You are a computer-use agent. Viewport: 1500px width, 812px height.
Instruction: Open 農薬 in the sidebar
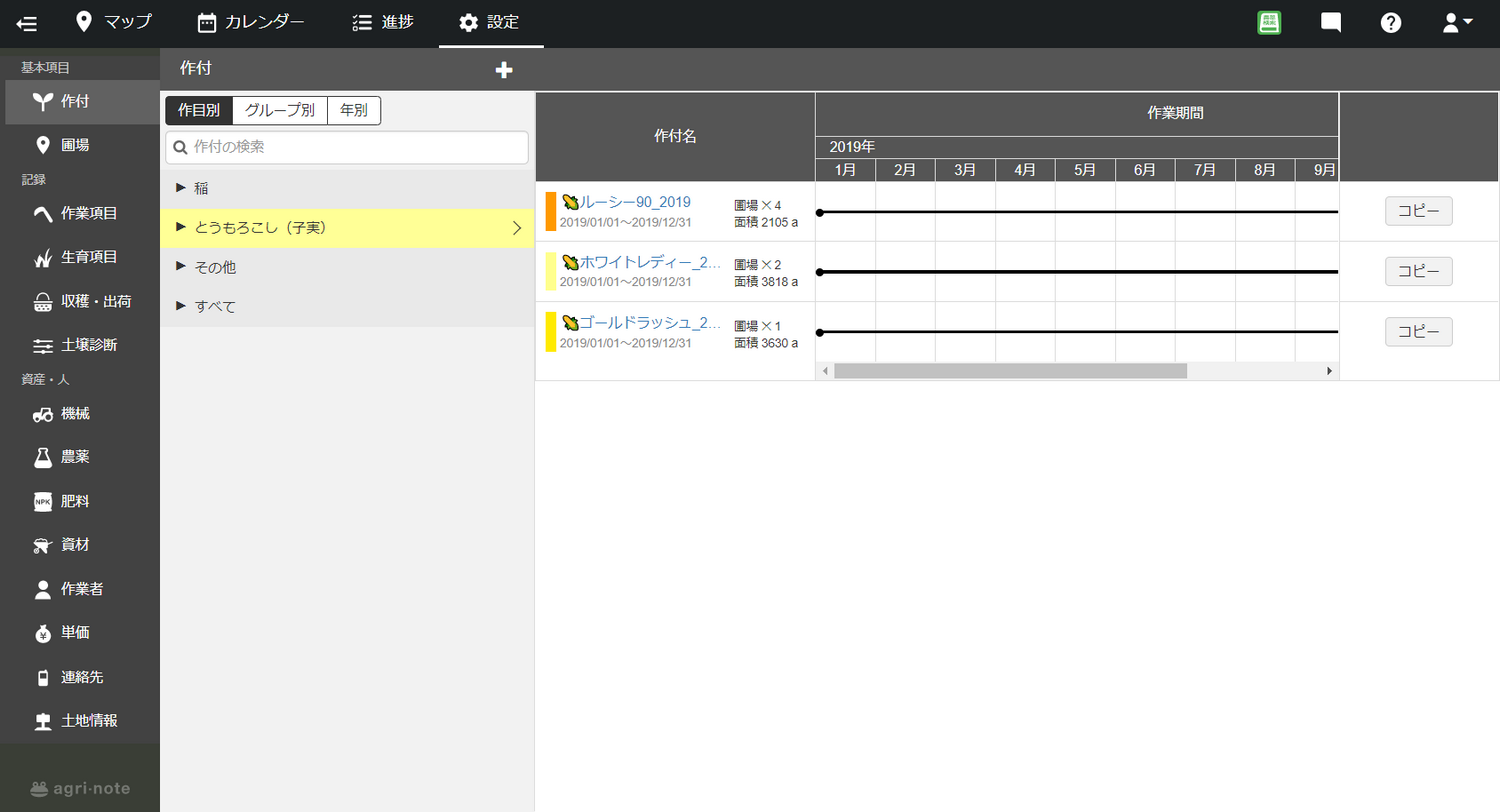pos(80,457)
